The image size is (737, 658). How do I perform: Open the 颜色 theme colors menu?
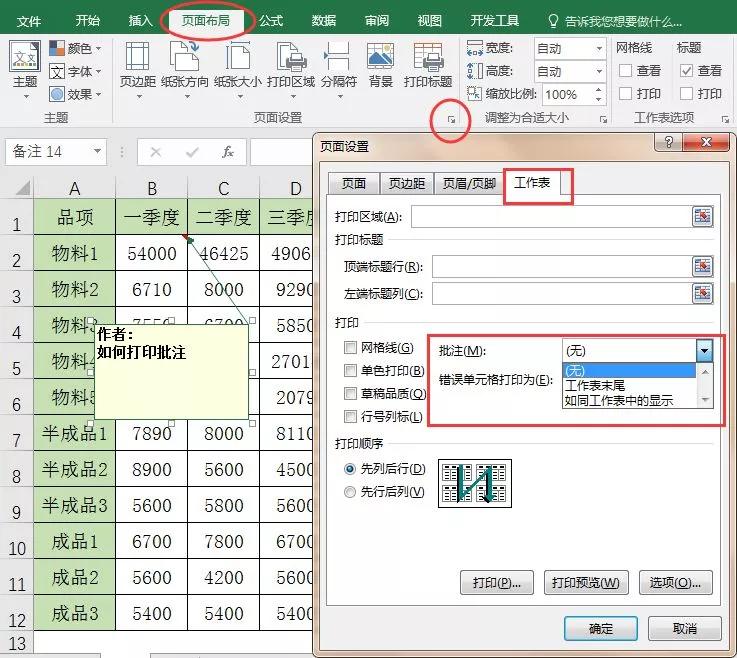pos(75,48)
